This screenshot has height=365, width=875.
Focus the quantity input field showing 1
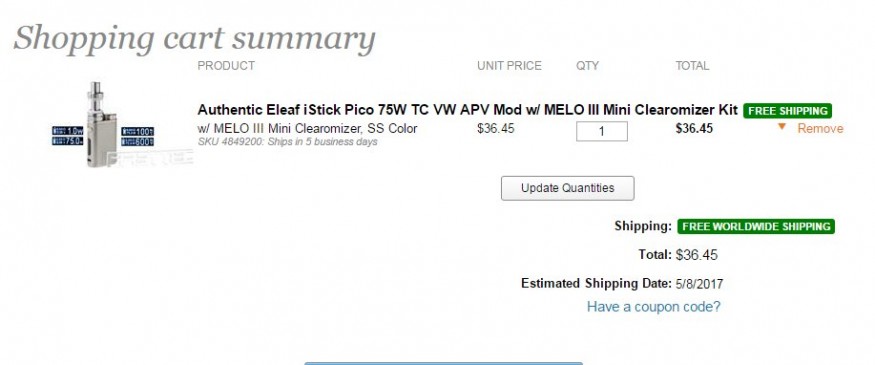click(602, 131)
